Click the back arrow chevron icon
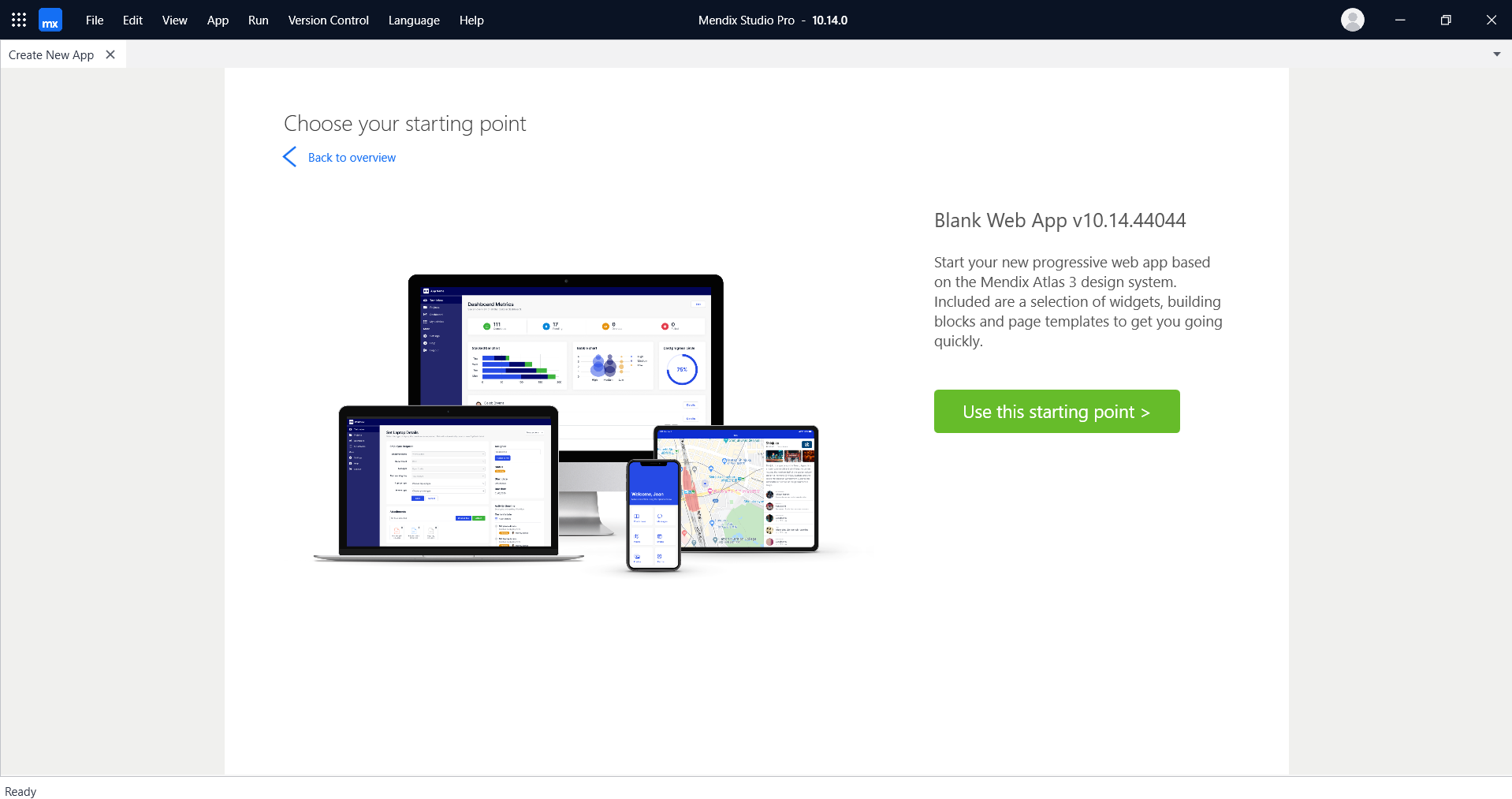Image resolution: width=1512 pixels, height=799 pixels. point(289,157)
